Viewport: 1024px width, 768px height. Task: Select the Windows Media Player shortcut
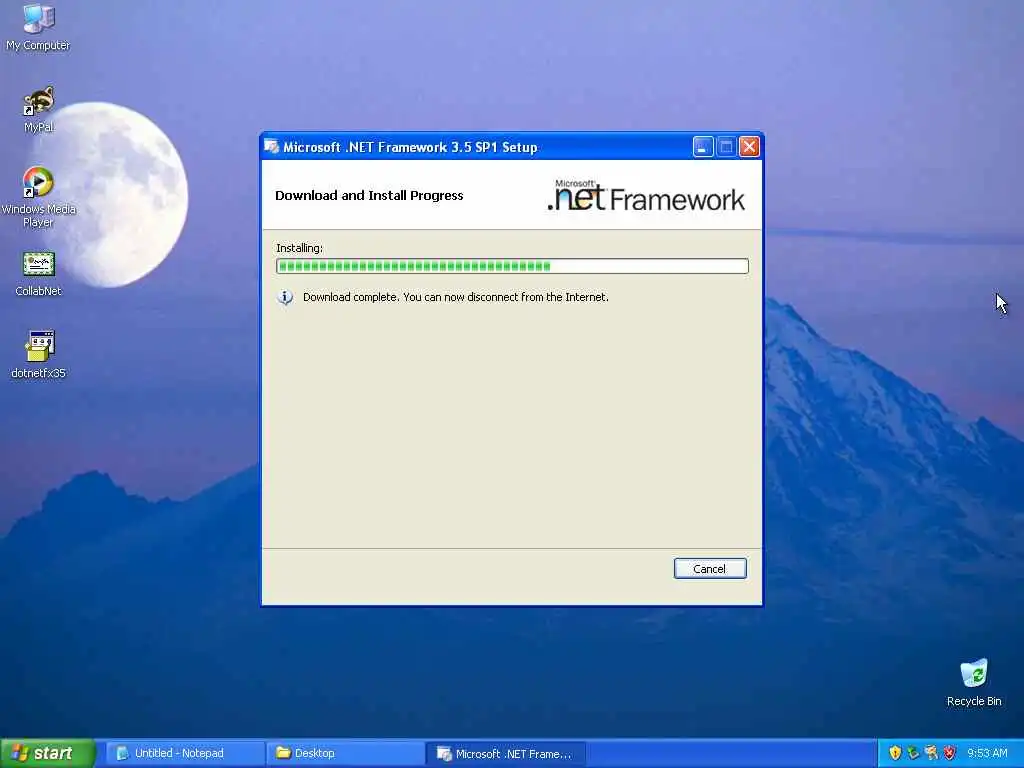pyautogui.click(x=39, y=197)
